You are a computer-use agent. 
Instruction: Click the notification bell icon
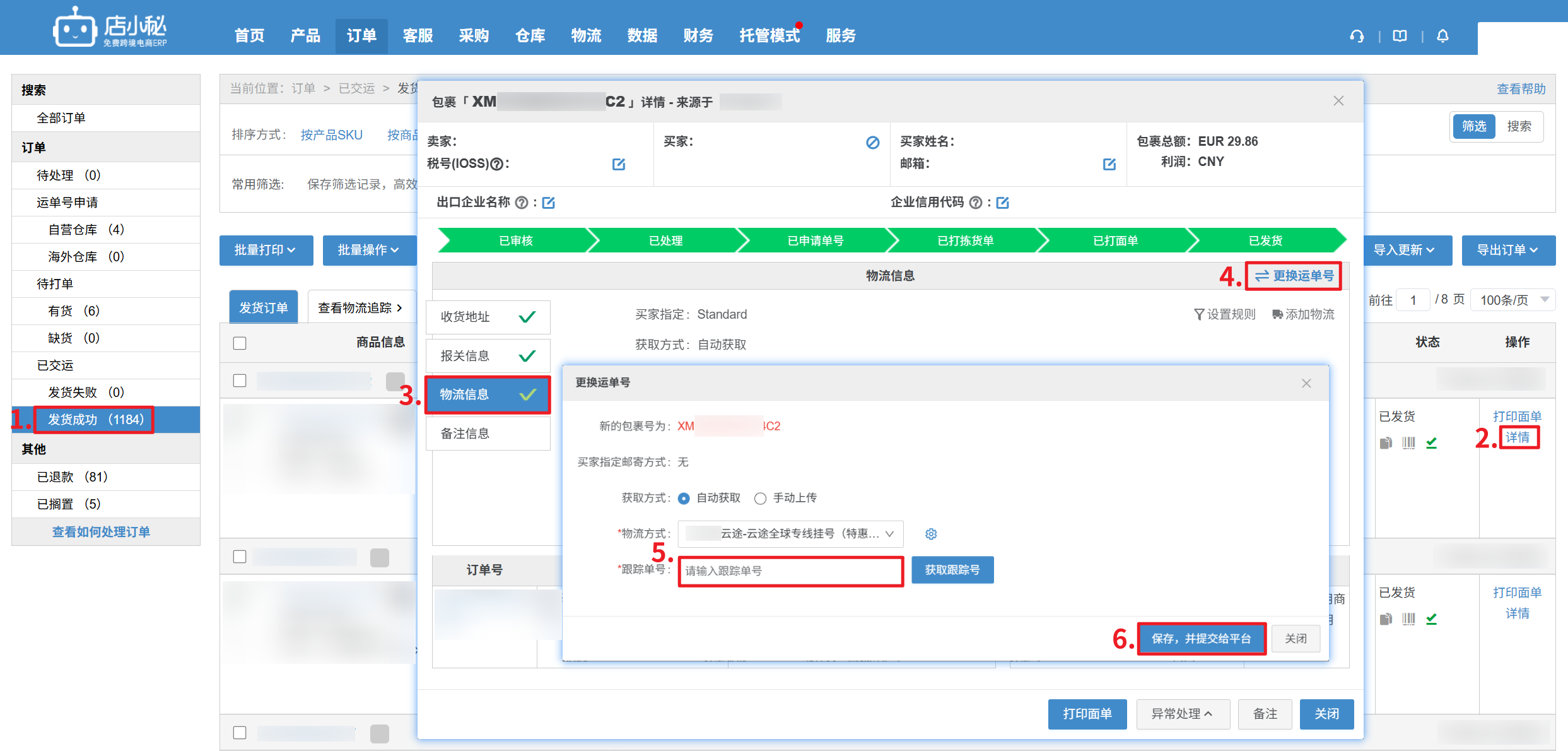click(1442, 36)
